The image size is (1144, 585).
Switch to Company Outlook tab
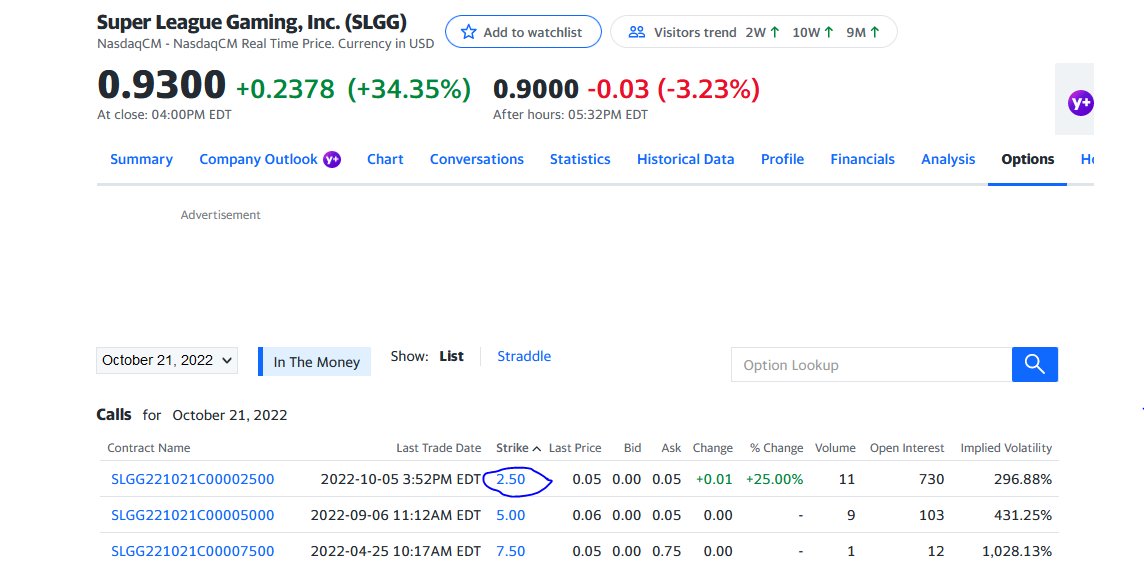click(258, 159)
